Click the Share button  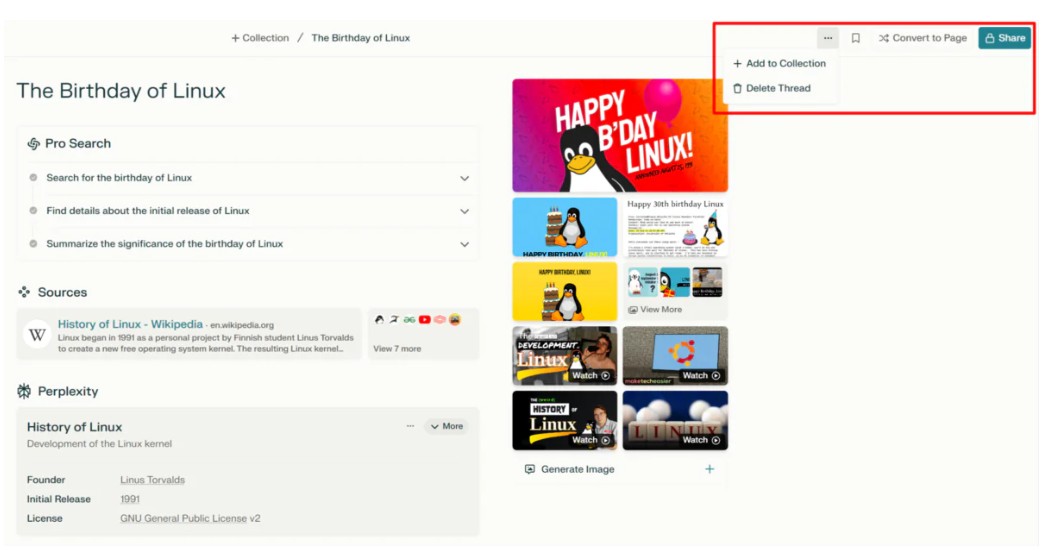pyautogui.click(x=1005, y=38)
